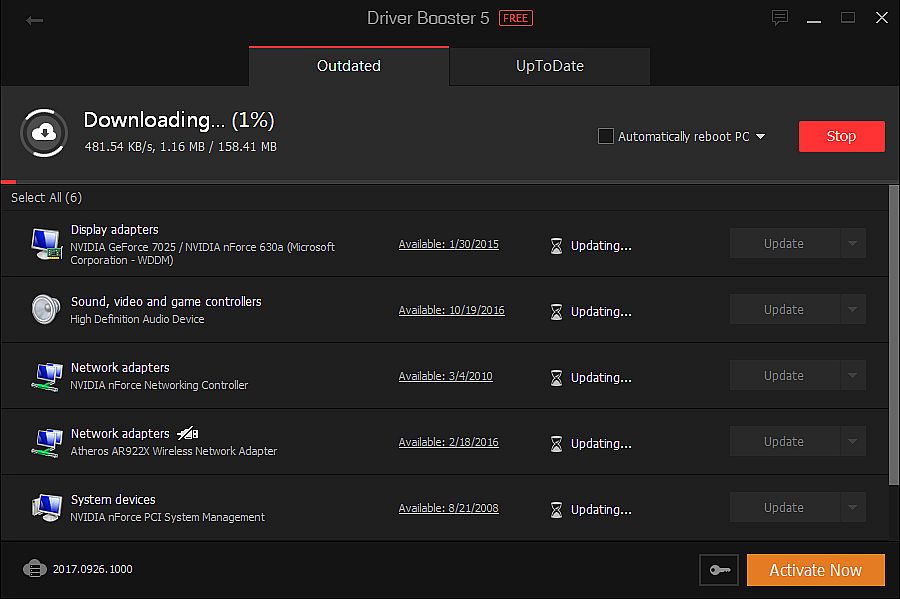Image resolution: width=900 pixels, height=599 pixels.
Task: Open Update dropdown arrow for nForce Networking Controller
Action: click(x=853, y=375)
